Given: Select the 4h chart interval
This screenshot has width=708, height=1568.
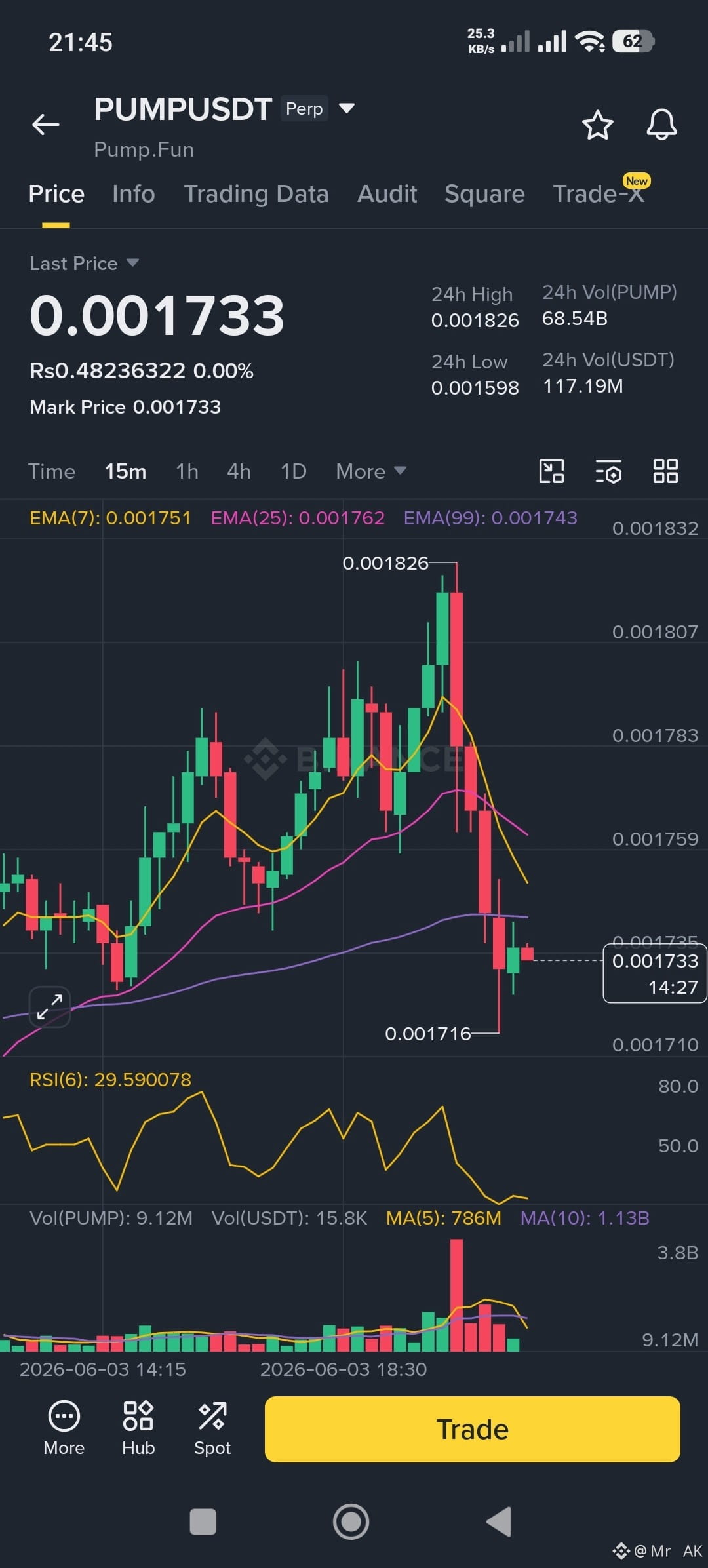Looking at the screenshot, I should (239, 471).
